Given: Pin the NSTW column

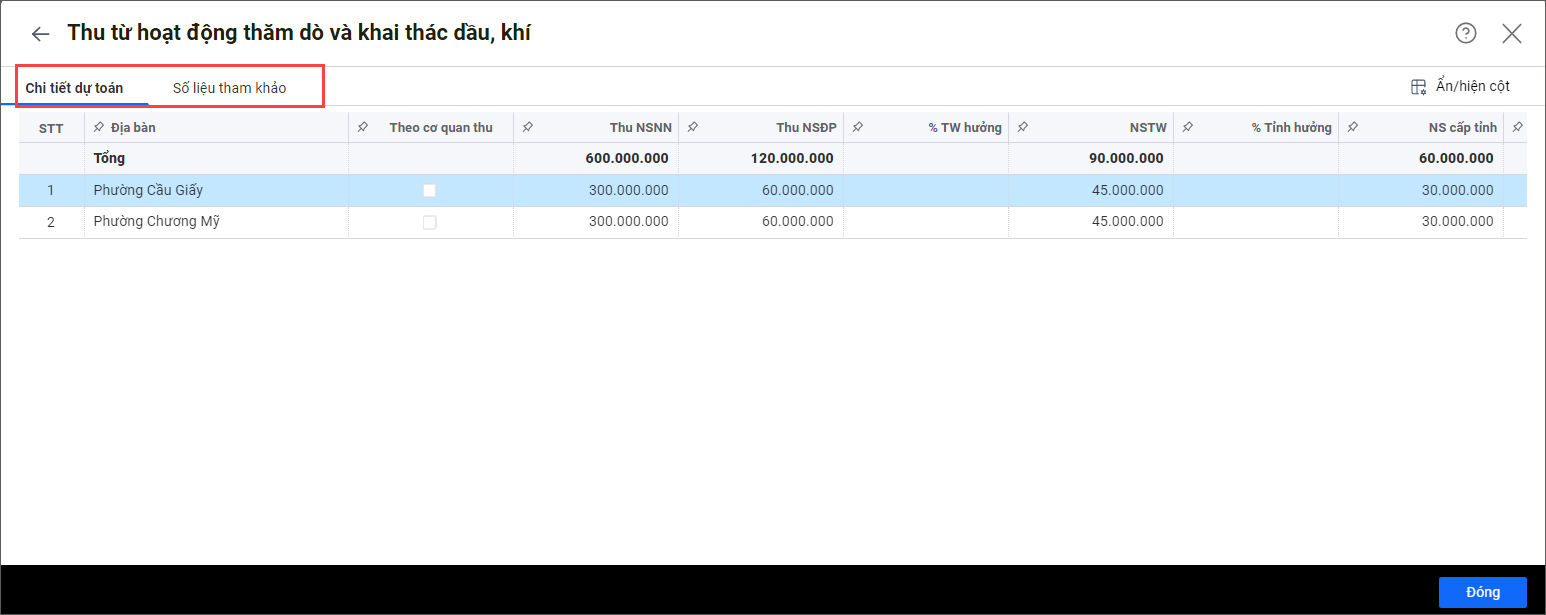Looking at the screenshot, I should [1023, 127].
